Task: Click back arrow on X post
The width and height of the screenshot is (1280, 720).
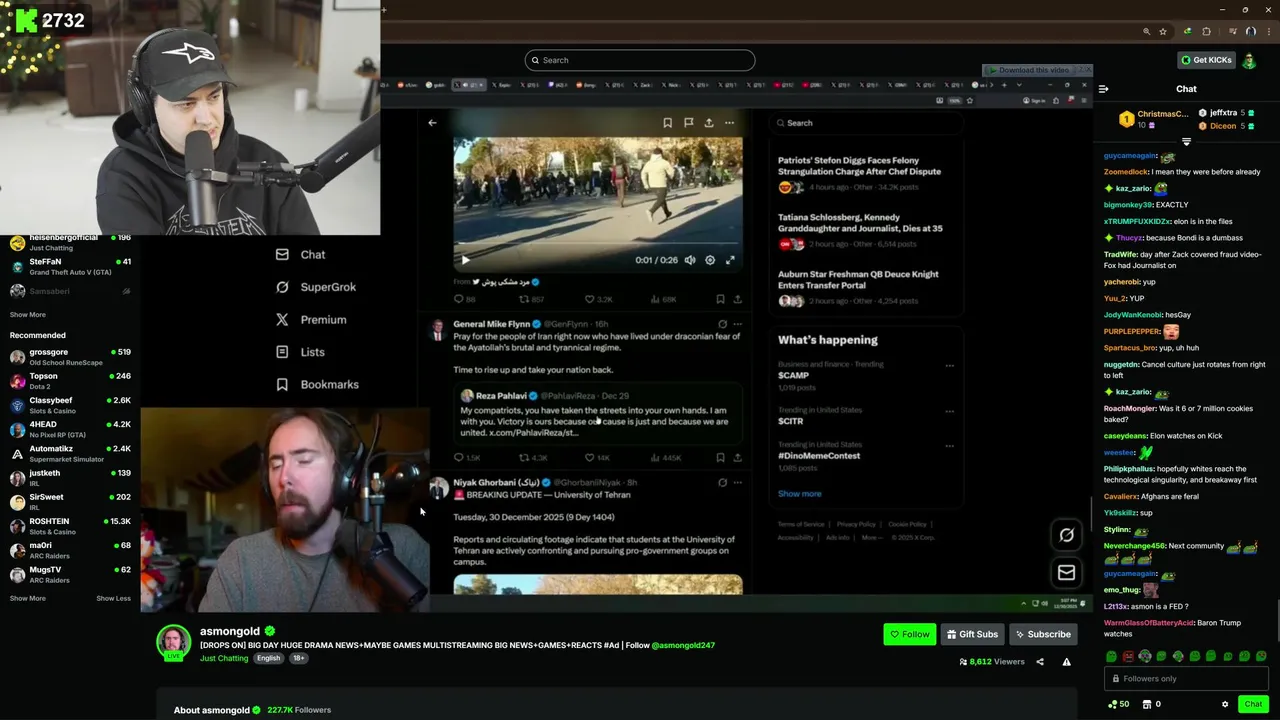Action: pos(432,123)
